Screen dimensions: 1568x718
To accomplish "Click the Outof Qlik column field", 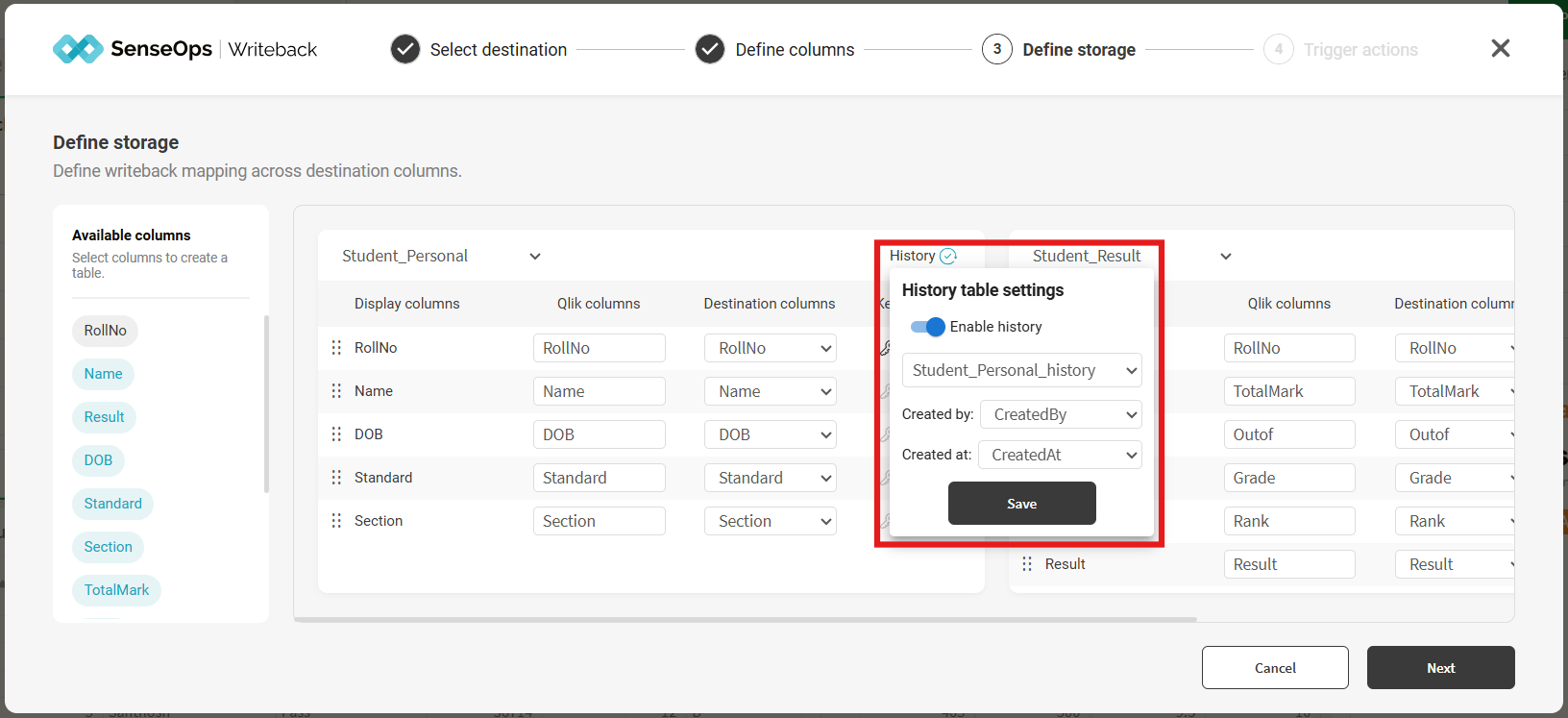I will point(1289,434).
